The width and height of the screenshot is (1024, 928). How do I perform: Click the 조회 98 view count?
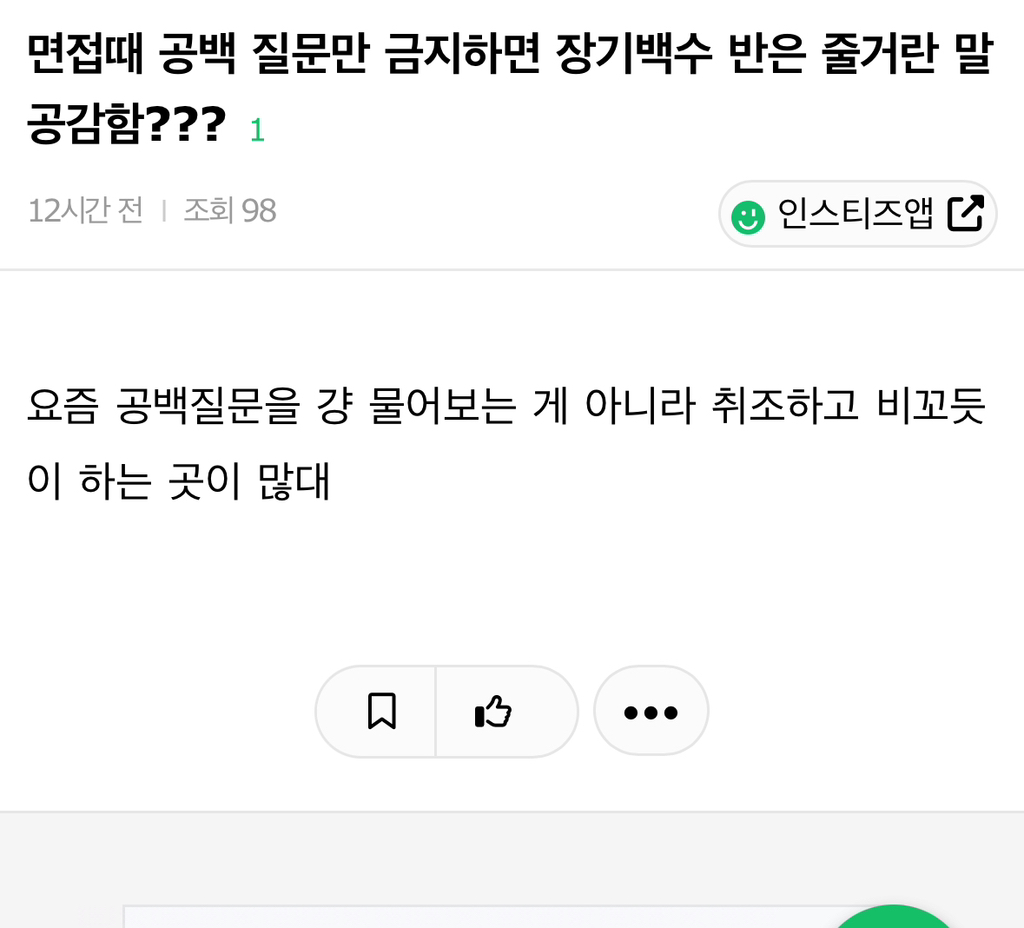229,211
